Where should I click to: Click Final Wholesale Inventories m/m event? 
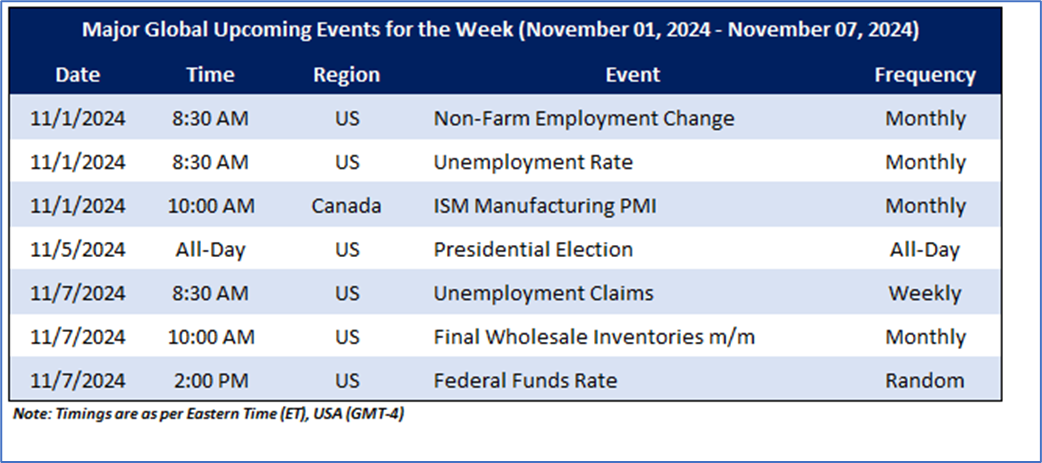tap(594, 337)
